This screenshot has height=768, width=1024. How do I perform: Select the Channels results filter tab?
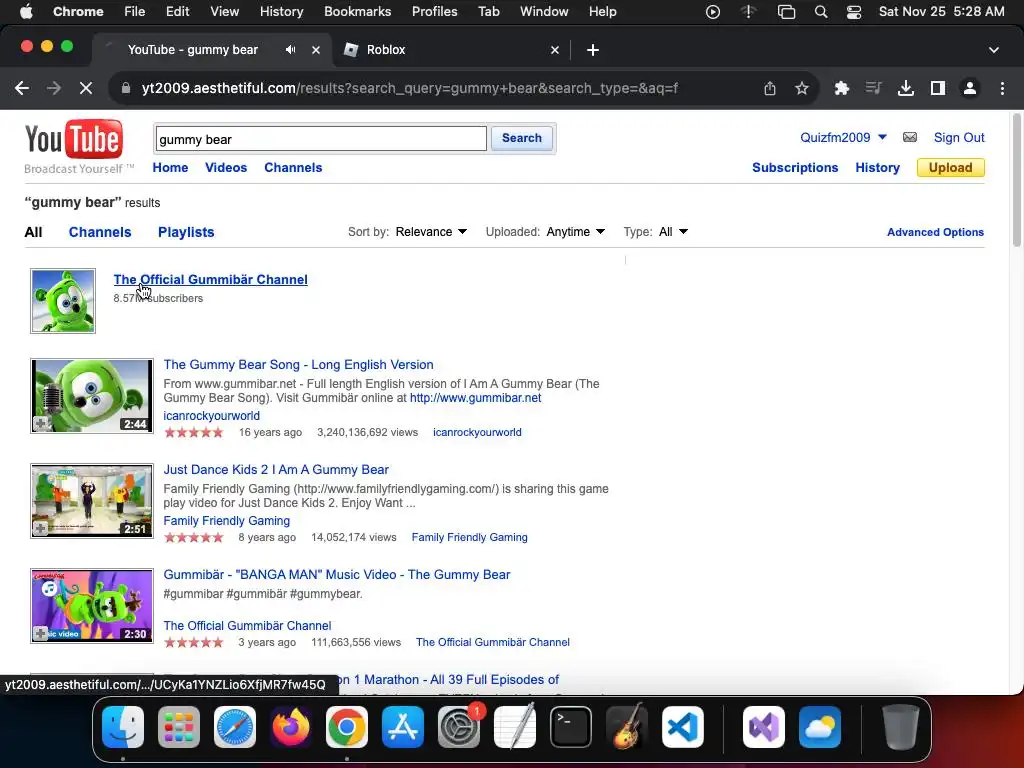100,232
